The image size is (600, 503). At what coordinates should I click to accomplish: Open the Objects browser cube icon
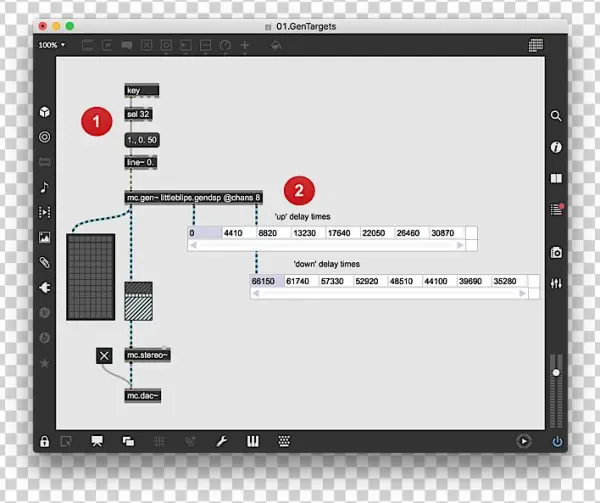click(45, 113)
